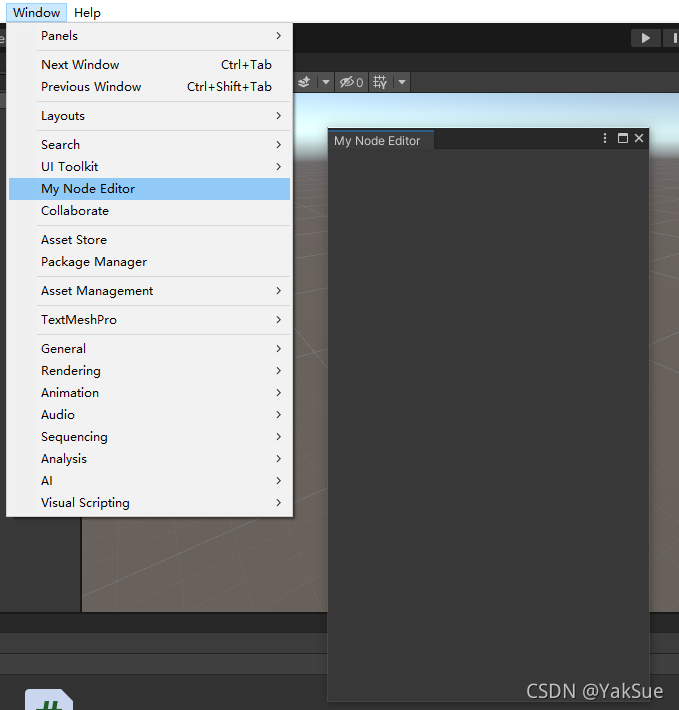
Task: Expand the Panels submenu
Action: [x=149, y=36]
